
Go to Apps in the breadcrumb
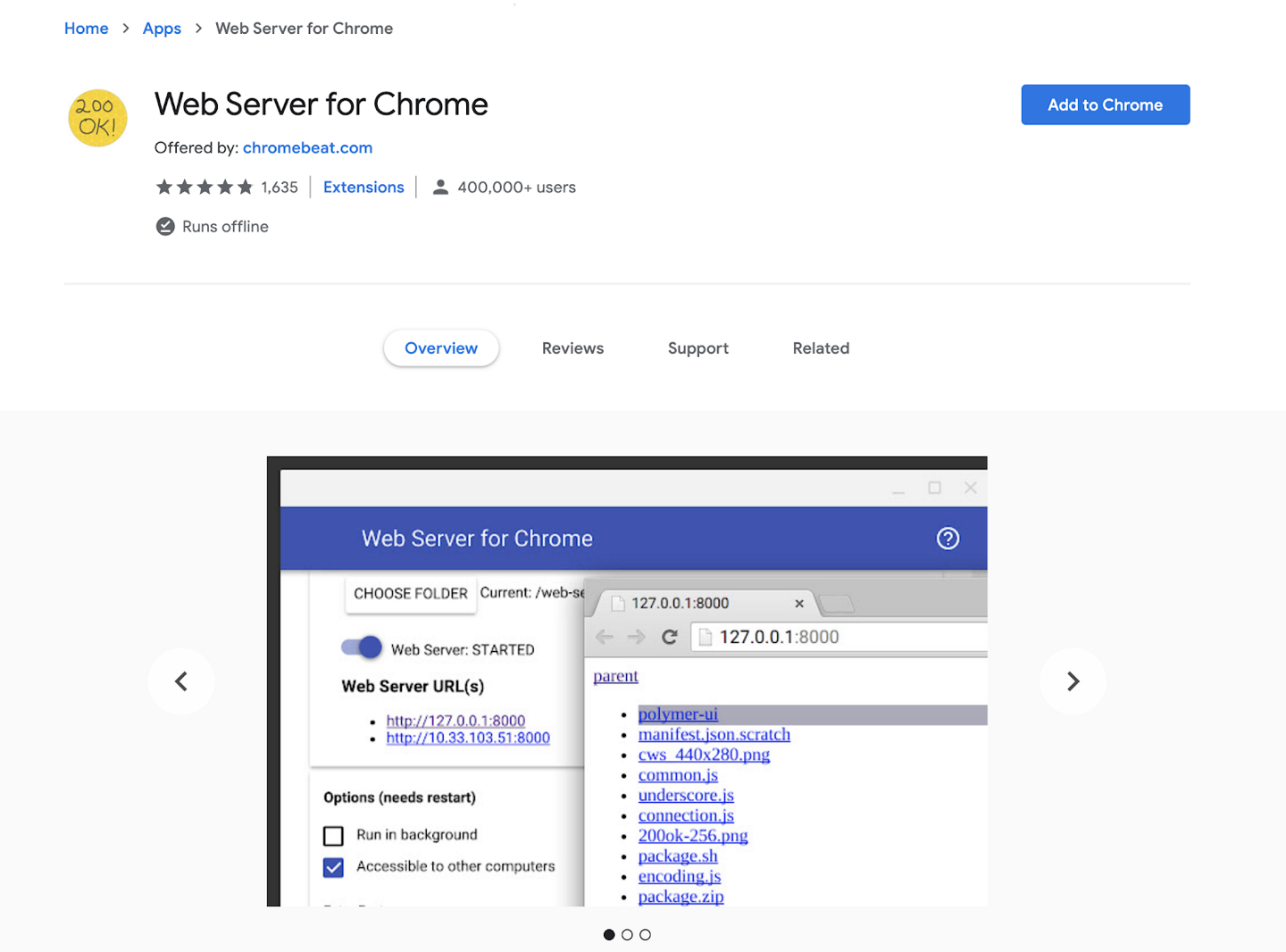[162, 29]
